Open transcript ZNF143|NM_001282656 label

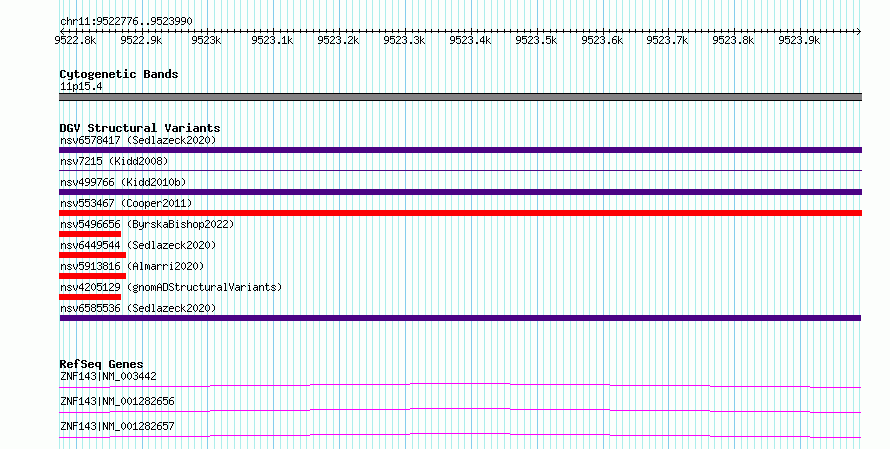117,401
